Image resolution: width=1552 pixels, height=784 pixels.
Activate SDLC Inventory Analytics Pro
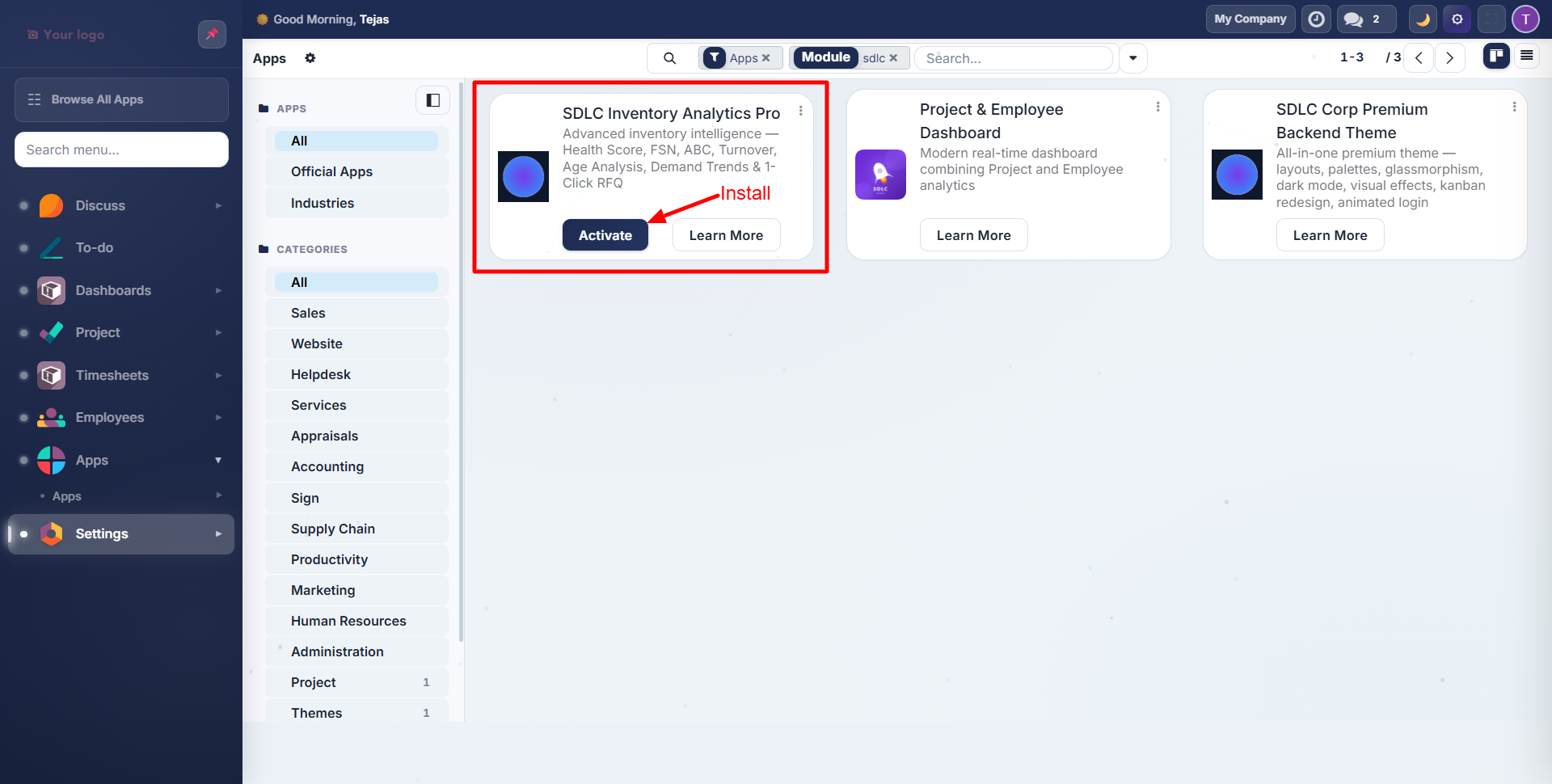(x=605, y=235)
